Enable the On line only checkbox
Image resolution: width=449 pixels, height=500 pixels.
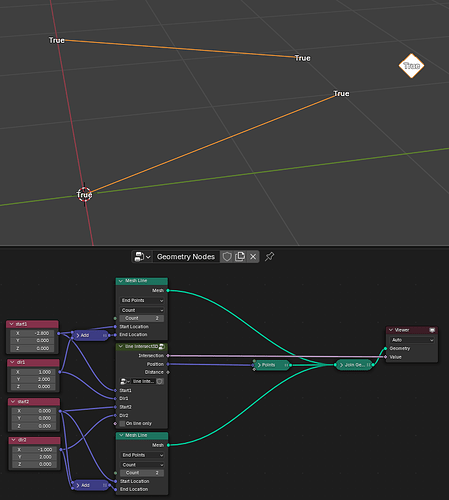click(x=122, y=424)
